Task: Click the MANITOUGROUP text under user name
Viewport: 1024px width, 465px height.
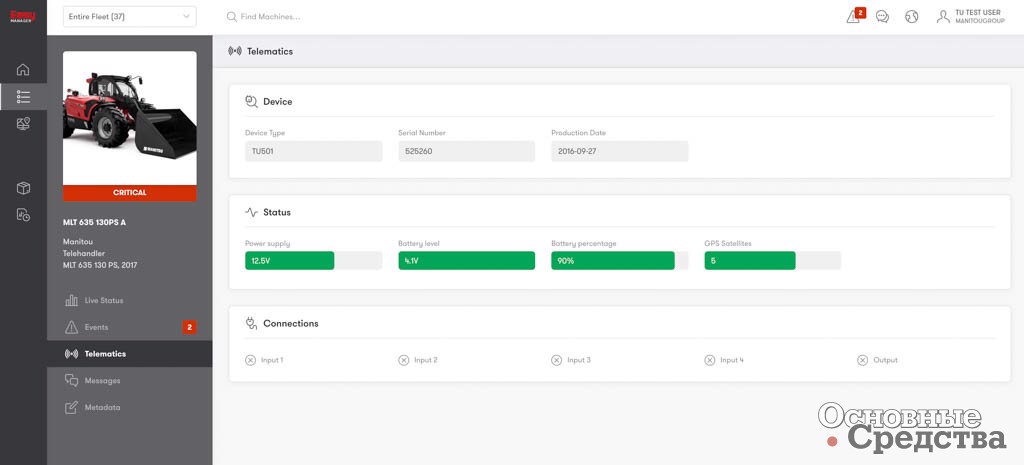Action: coord(980,21)
